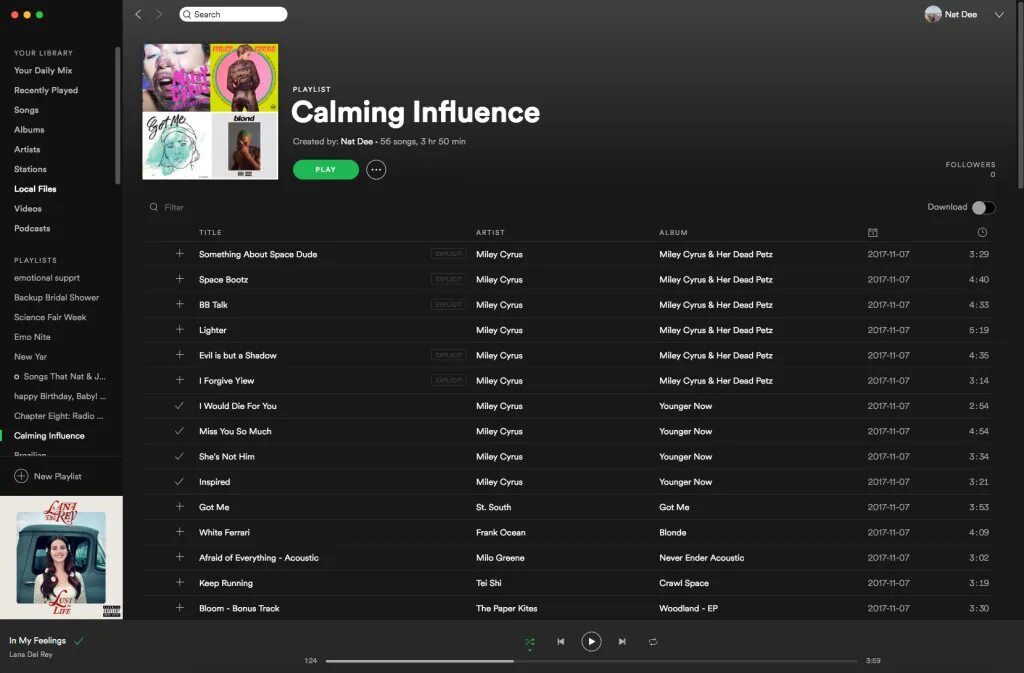Sort by TITLE column header

click(210, 232)
